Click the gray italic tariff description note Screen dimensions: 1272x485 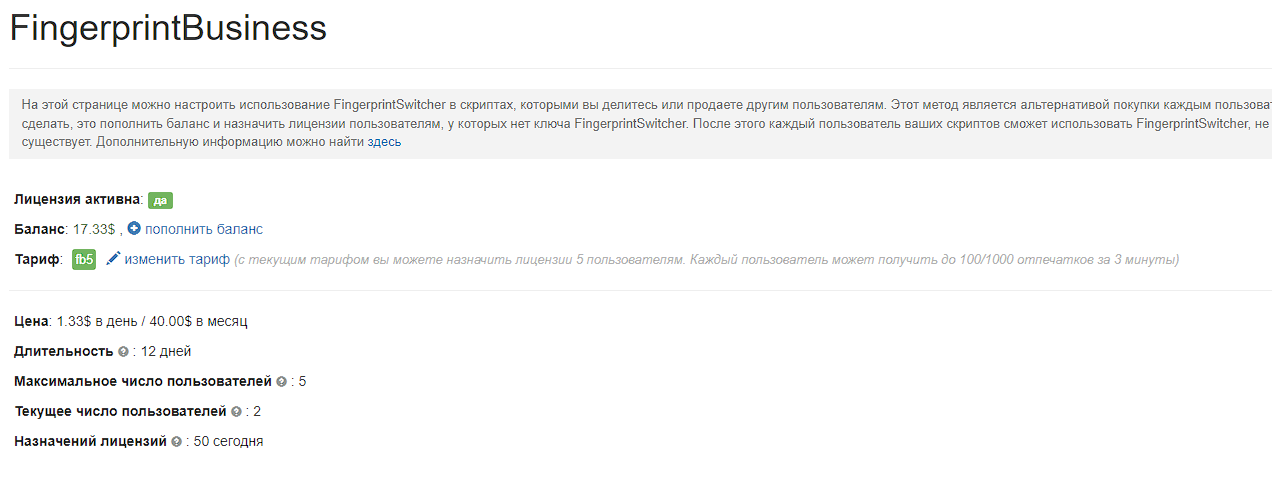click(706, 260)
